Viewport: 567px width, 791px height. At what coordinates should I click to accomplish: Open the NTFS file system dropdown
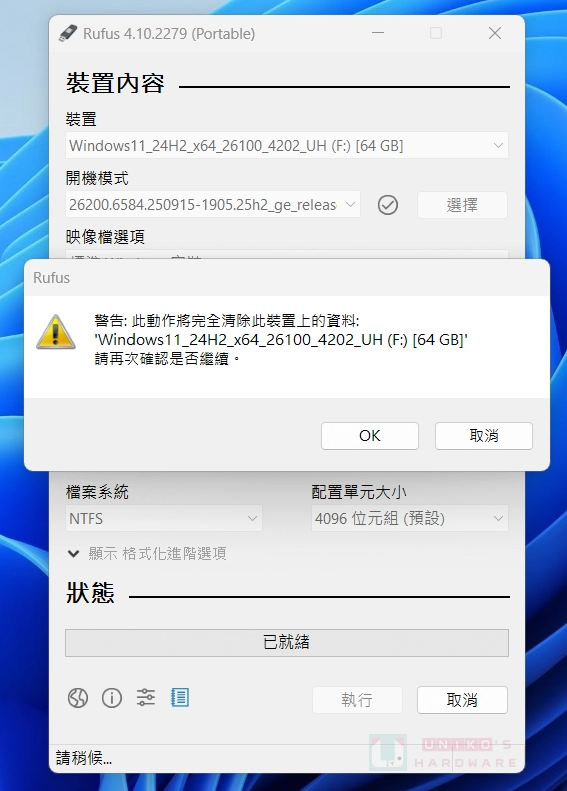164,519
